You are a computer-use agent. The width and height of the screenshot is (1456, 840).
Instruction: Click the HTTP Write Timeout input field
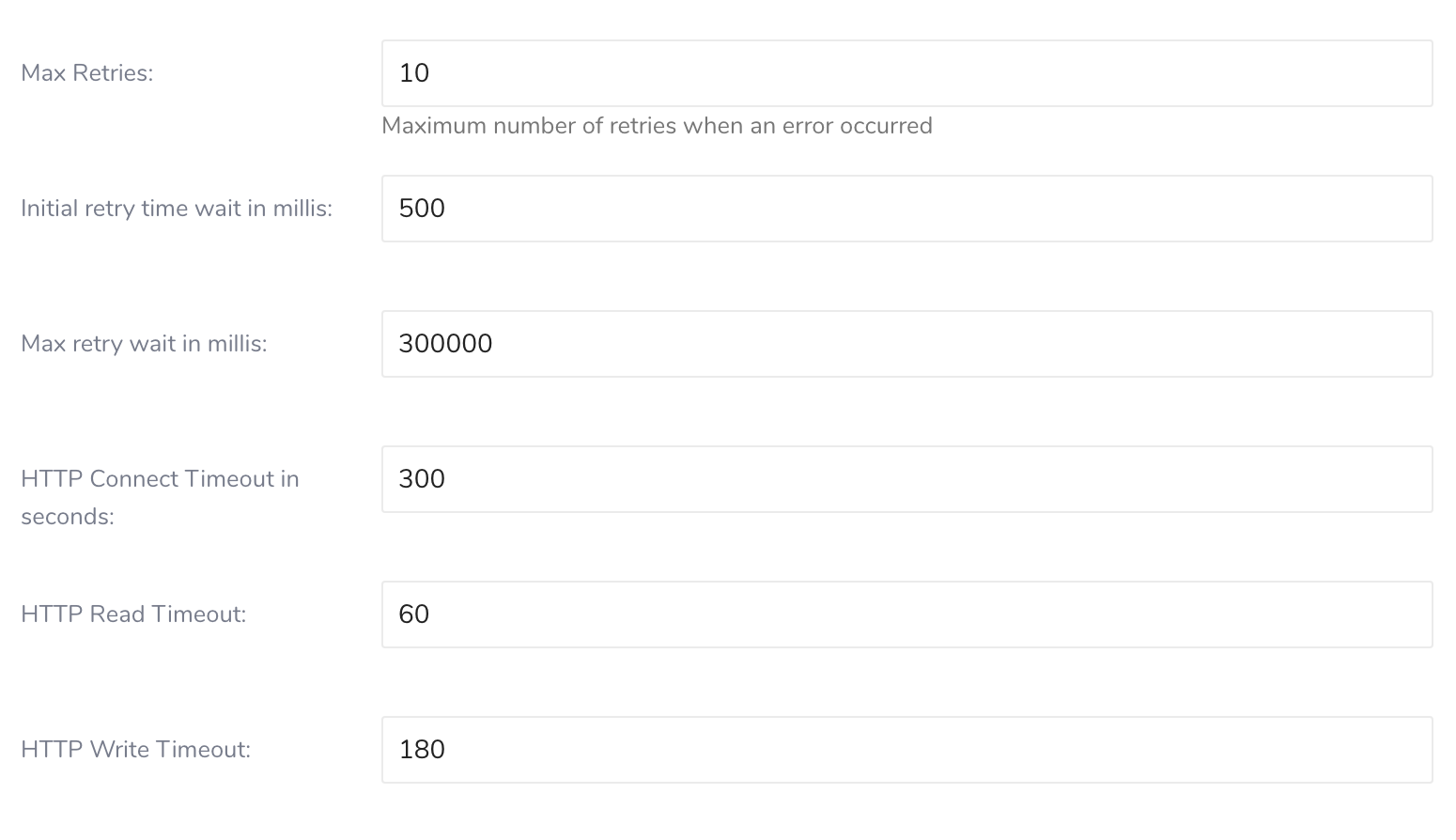(906, 750)
